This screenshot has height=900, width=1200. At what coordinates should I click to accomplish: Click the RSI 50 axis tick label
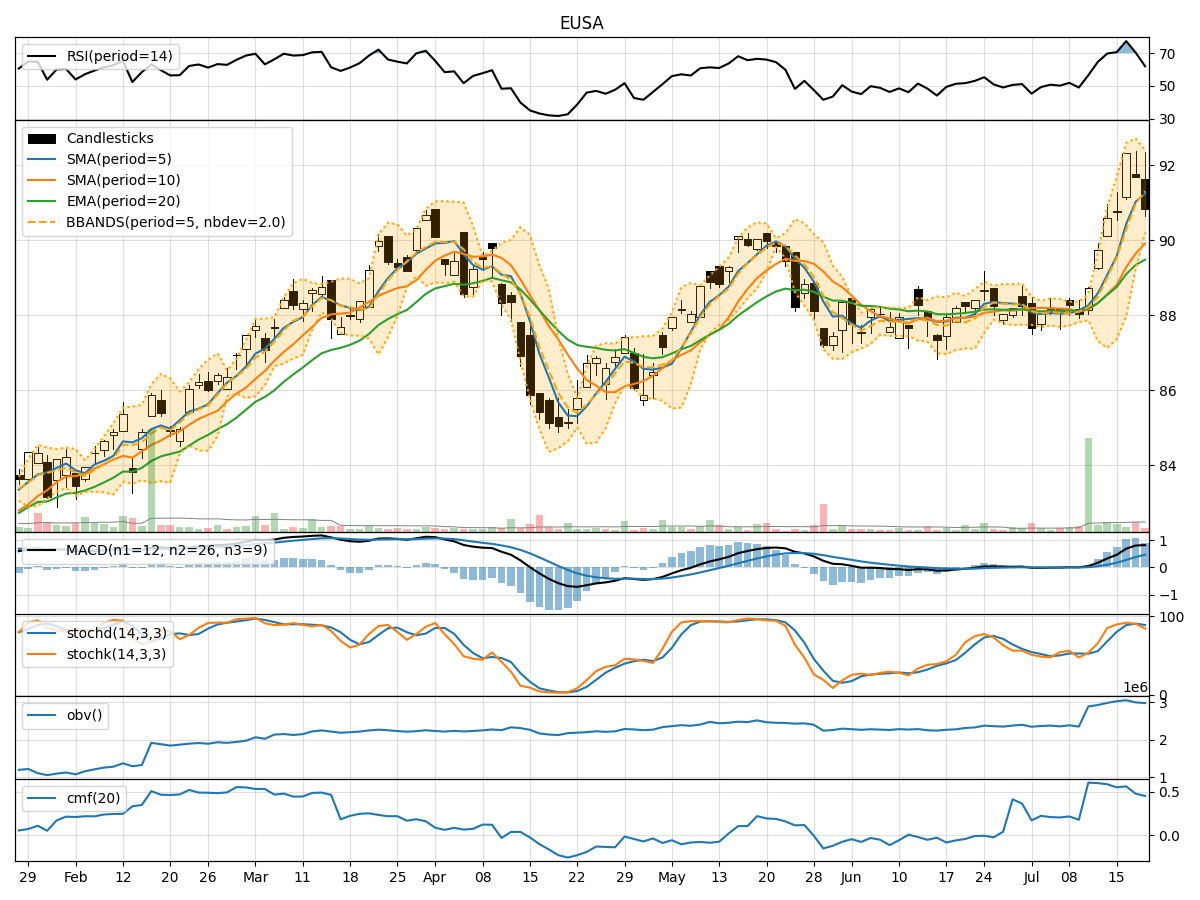[x=1167, y=87]
